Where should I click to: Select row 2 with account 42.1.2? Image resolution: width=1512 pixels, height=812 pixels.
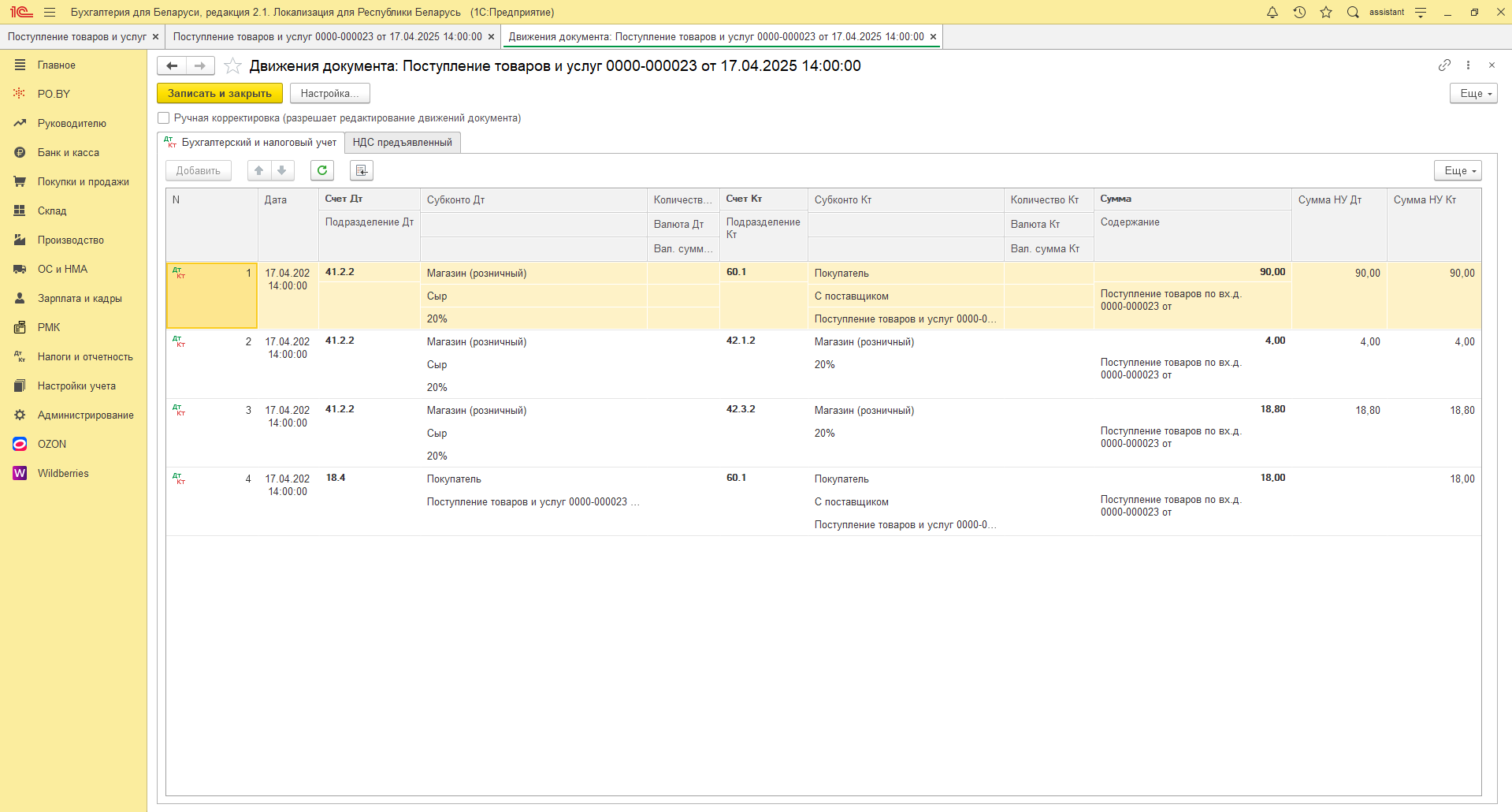pyautogui.click(x=740, y=341)
